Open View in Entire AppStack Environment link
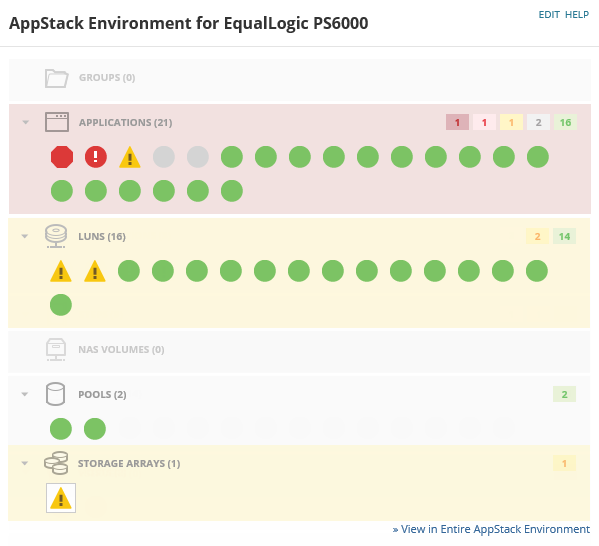The height and width of the screenshot is (546, 599). tap(491, 529)
